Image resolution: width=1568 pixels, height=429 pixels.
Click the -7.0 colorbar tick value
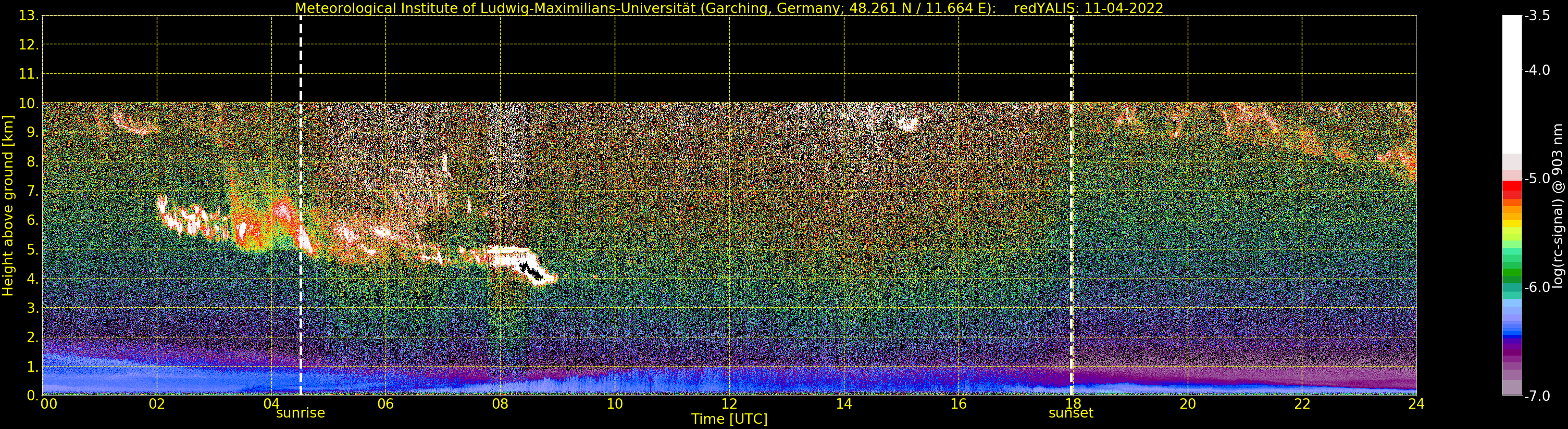pyautogui.click(x=1537, y=396)
